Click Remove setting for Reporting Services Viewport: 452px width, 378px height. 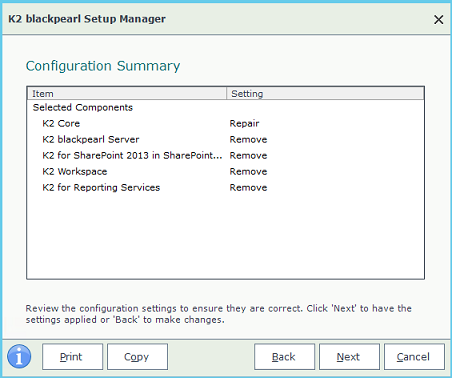tap(248, 187)
